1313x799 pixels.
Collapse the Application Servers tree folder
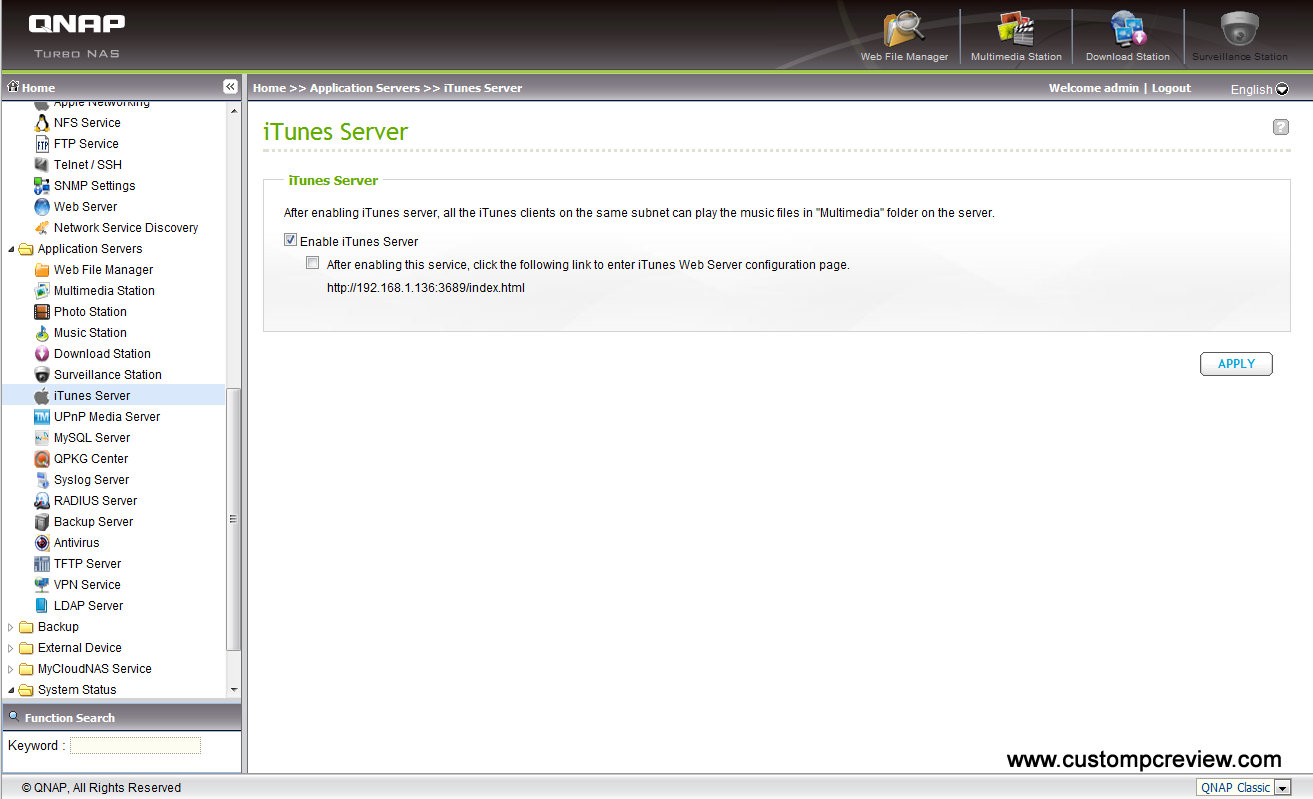[11, 249]
